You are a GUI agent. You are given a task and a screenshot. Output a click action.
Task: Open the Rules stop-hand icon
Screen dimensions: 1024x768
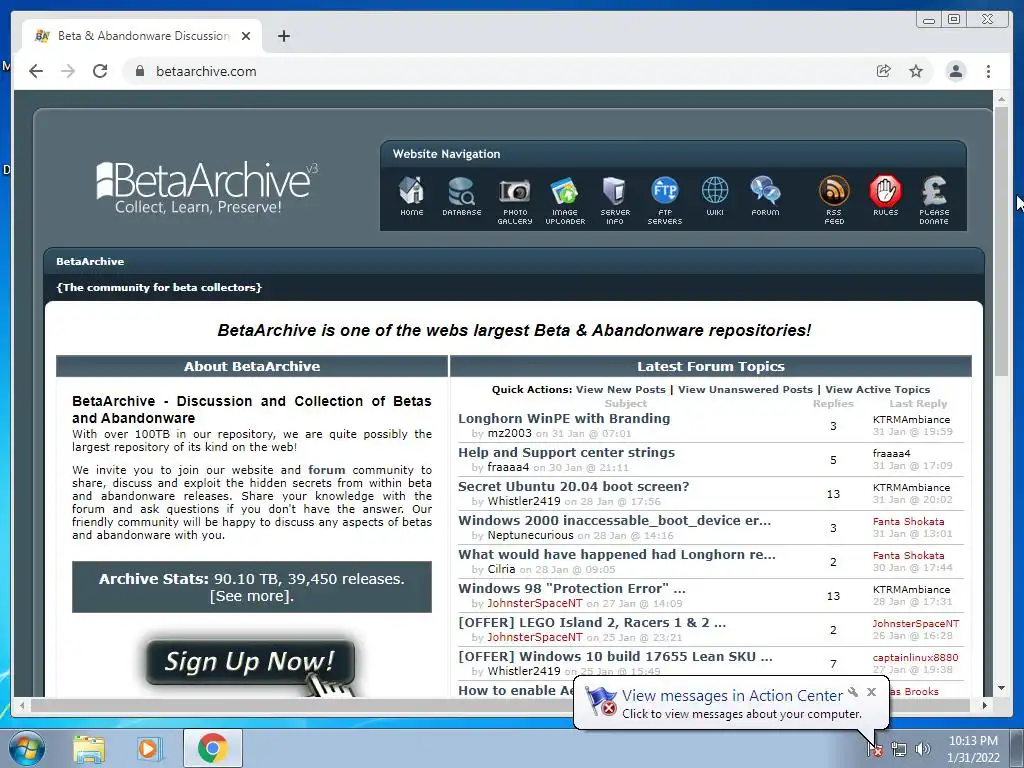pos(886,196)
